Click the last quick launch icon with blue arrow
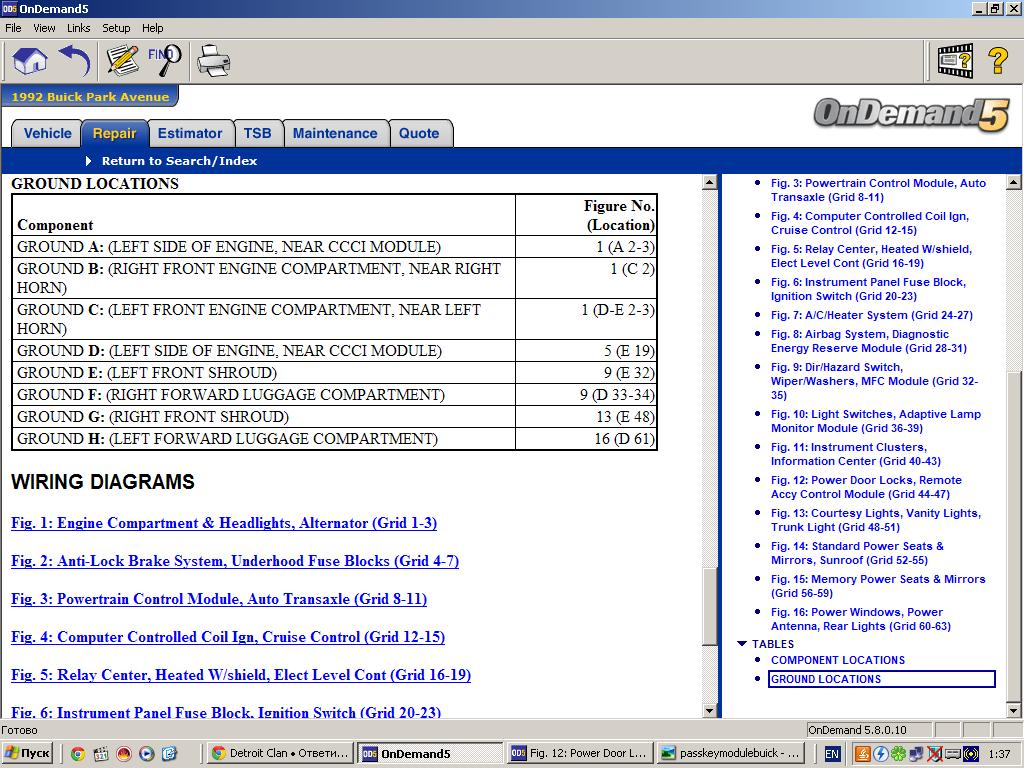Screen dimensions: 1024x768 [169, 754]
